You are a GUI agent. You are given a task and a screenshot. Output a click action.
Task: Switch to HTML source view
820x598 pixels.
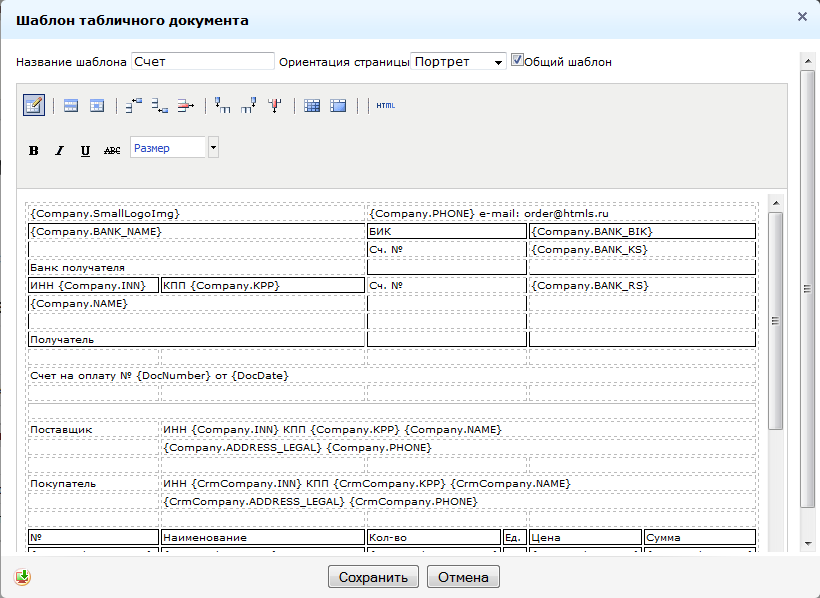click(x=385, y=105)
